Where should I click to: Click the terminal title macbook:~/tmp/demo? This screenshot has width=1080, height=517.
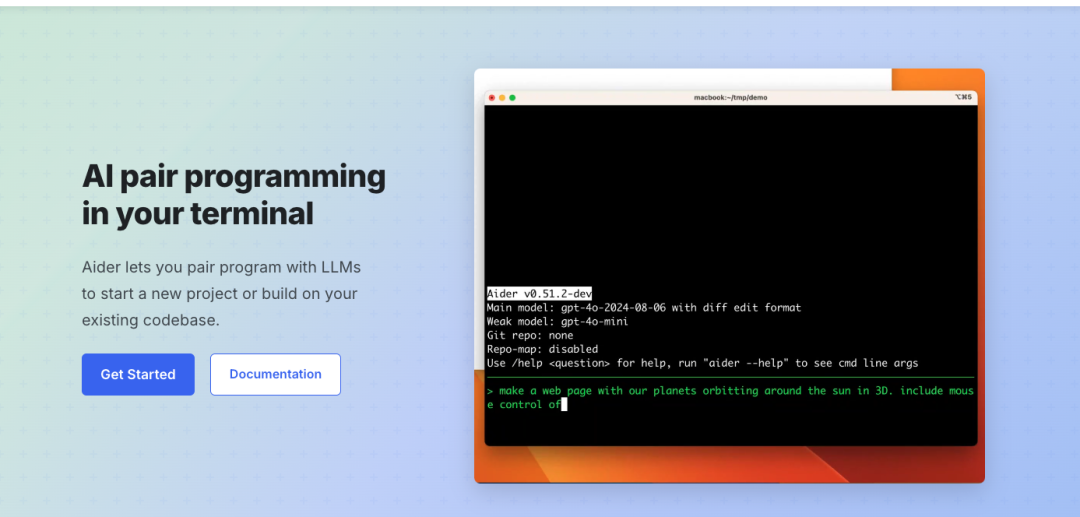[x=730, y=98]
